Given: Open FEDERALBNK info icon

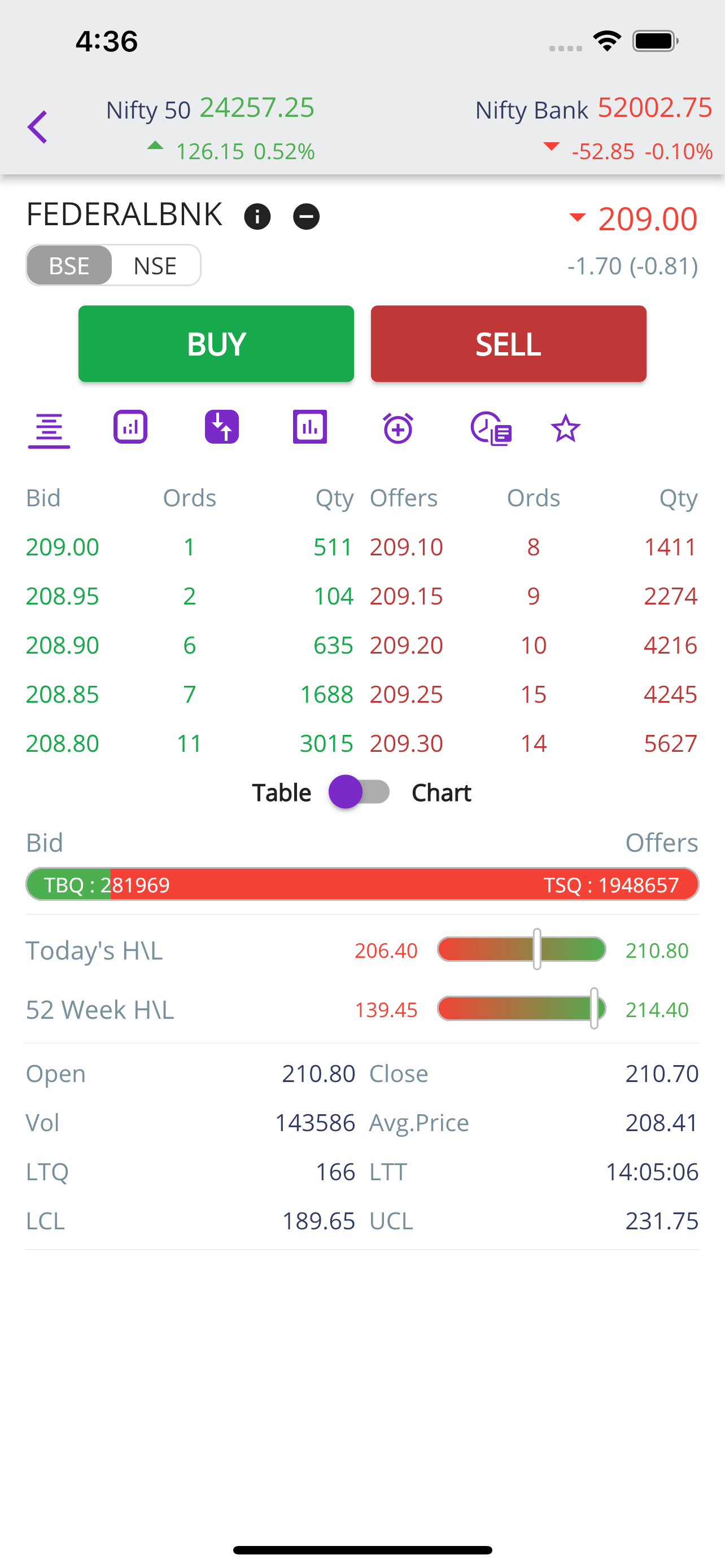Looking at the screenshot, I should click(x=257, y=217).
